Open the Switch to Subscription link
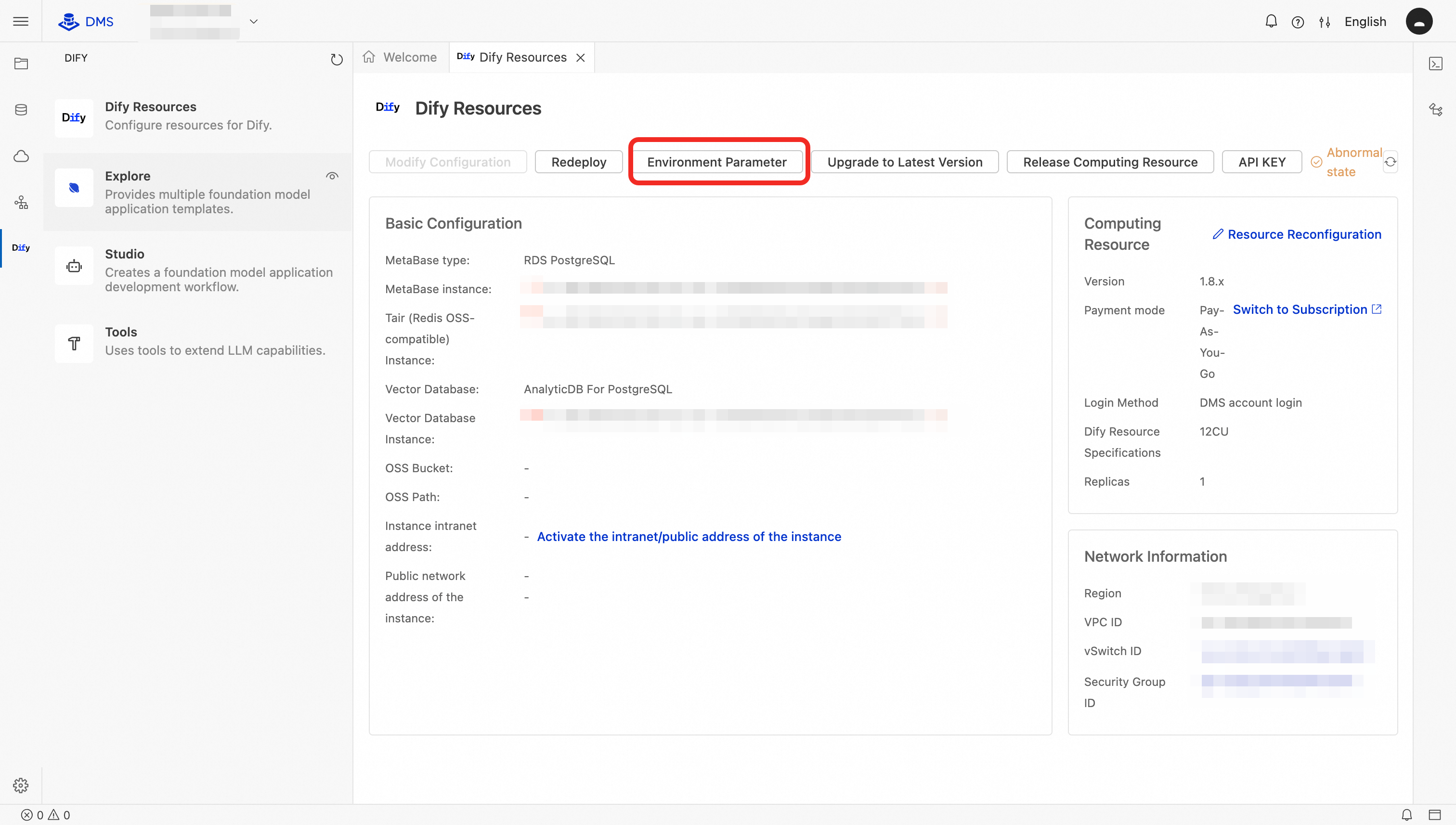Viewport: 1456px width, 825px height. pos(1300,309)
